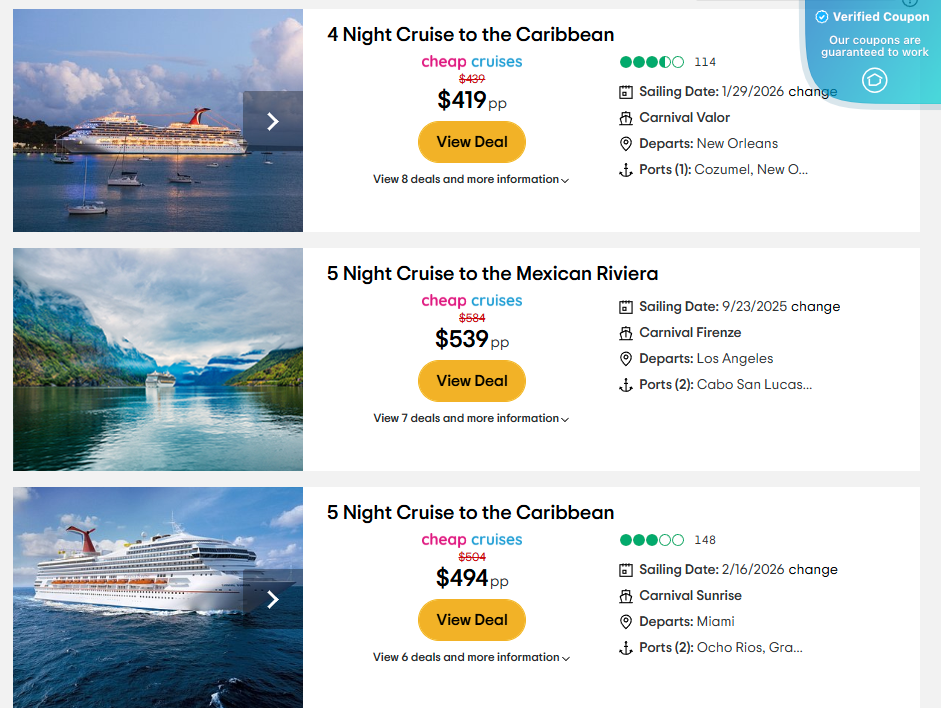Viewport: 941px width, 708px height.
Task: Expand 'View 7 deals and more information'
Action: (x=471, y=418)
